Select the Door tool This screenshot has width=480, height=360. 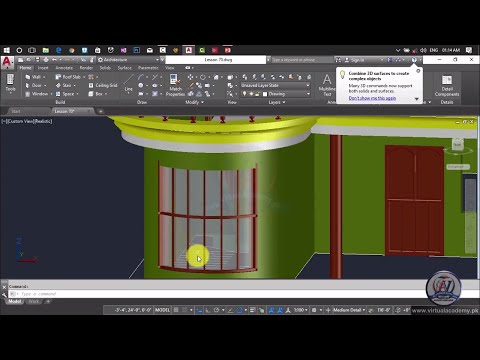[33, 85]
